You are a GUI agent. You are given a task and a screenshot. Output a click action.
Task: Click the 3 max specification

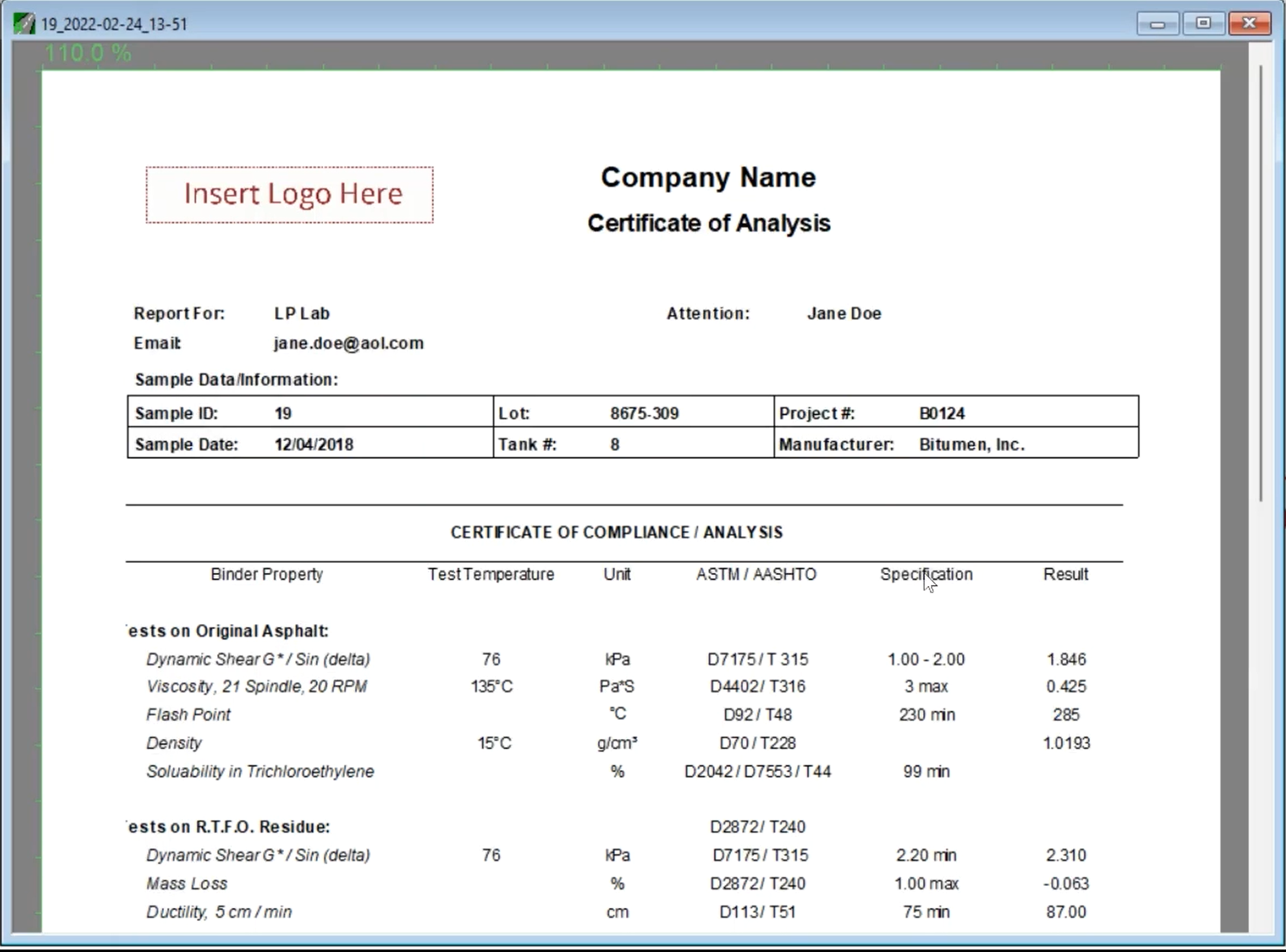pos(927,686)
